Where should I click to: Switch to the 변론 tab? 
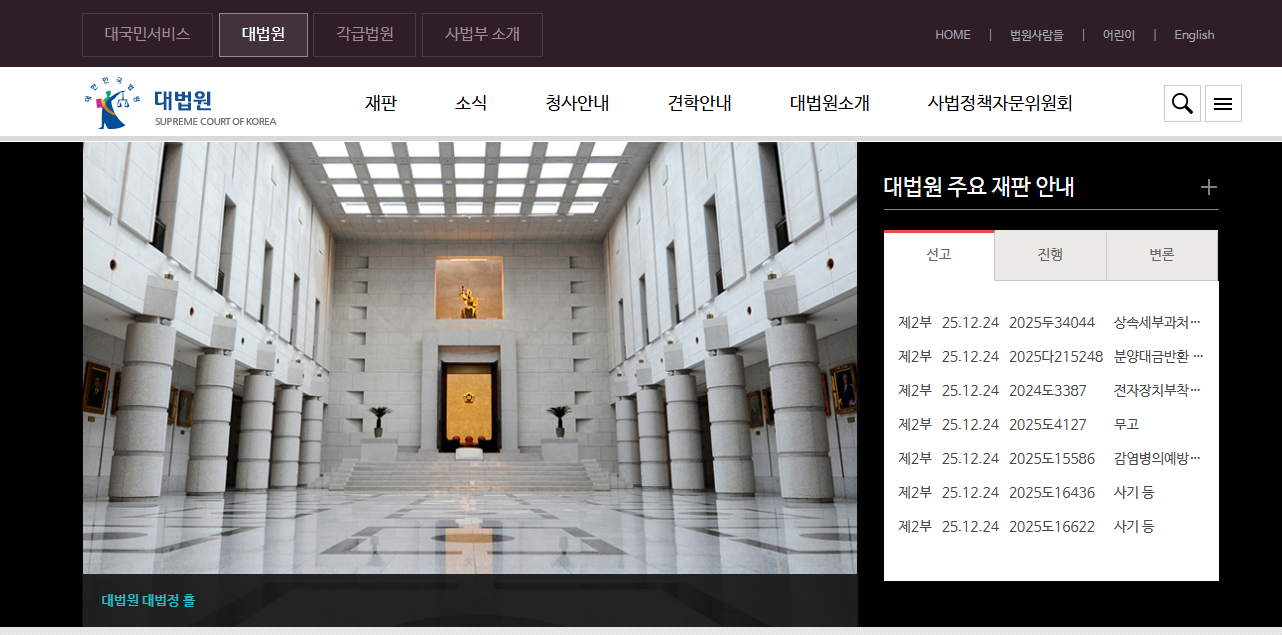point(1161,254)
